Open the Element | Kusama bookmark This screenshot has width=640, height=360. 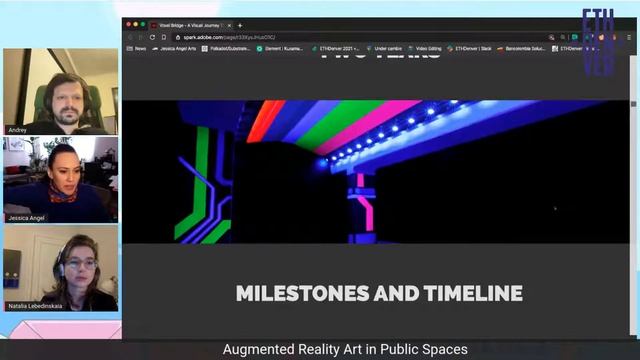click(280, 49)
